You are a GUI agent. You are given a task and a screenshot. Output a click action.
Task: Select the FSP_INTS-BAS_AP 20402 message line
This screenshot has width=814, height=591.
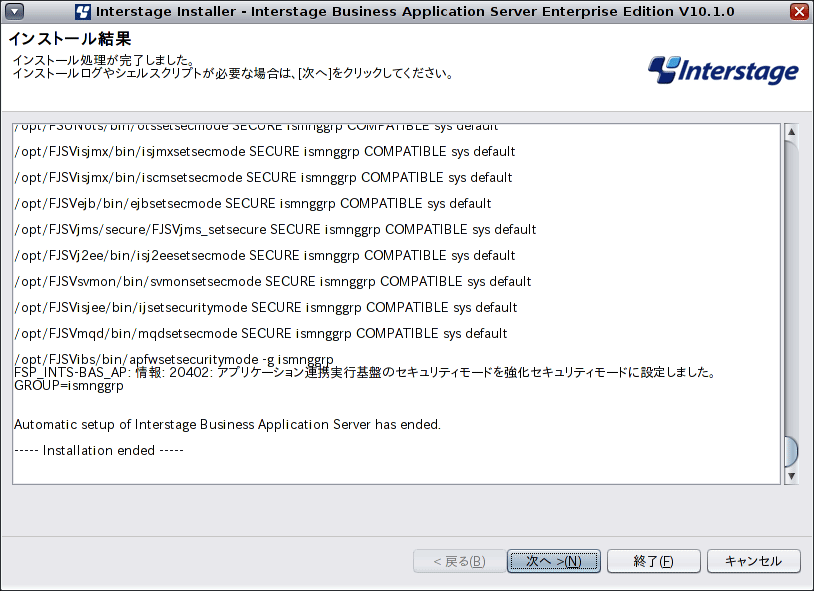365,372
